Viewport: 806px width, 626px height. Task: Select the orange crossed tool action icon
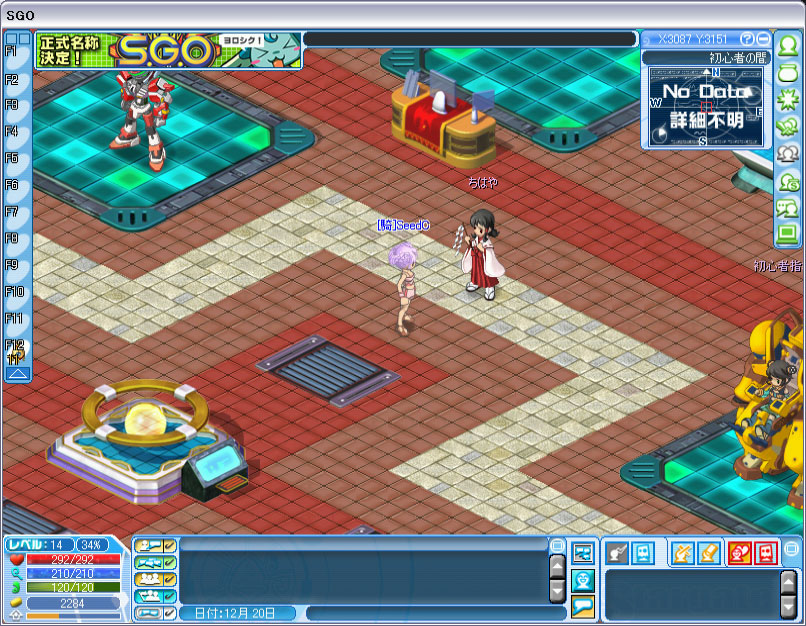coord(683,554)
